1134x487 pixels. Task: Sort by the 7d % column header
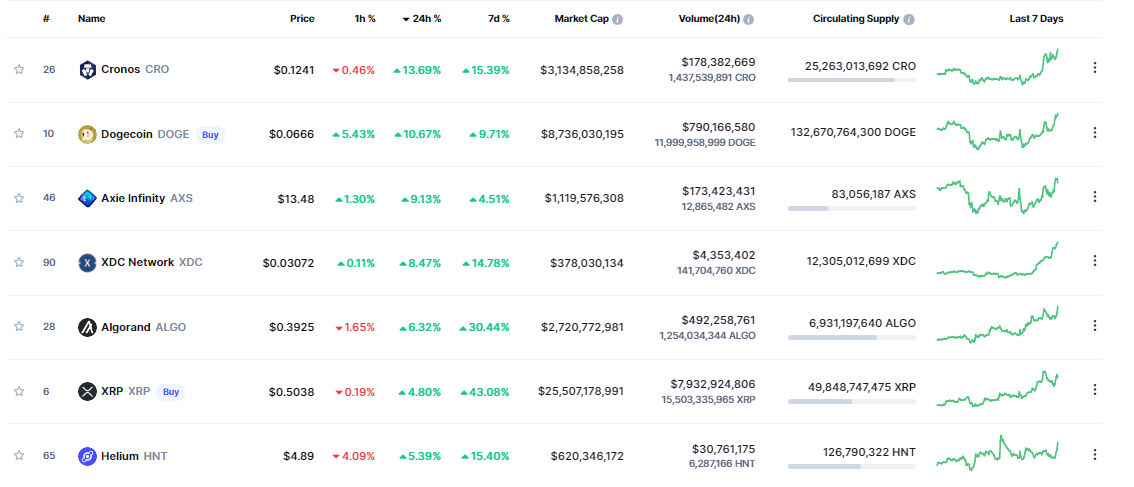tap(498, 19)
